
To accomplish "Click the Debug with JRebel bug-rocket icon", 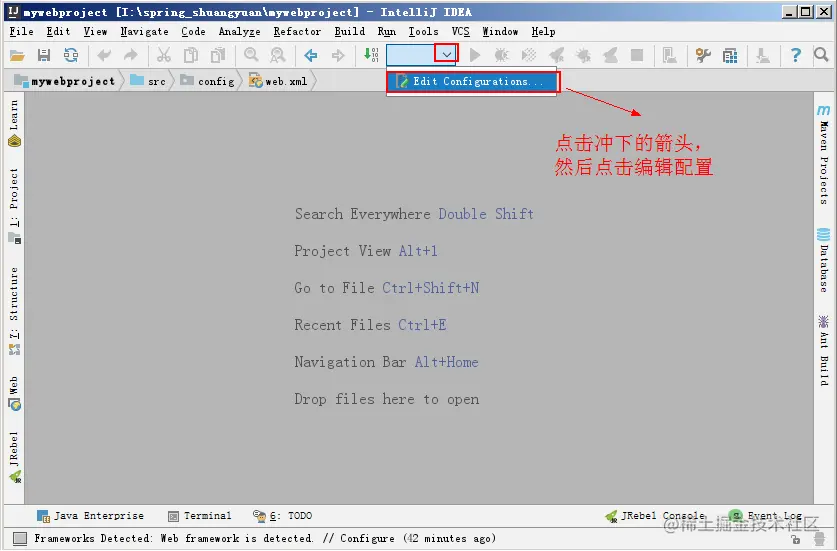I will click(x=583, y=55).
